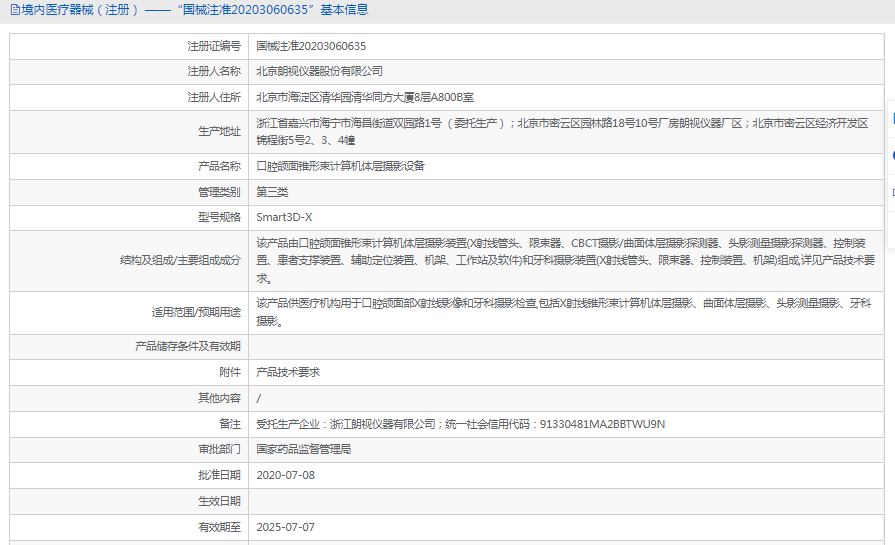
Task: Click the label "审批部门"
Action: click(219, 449)
